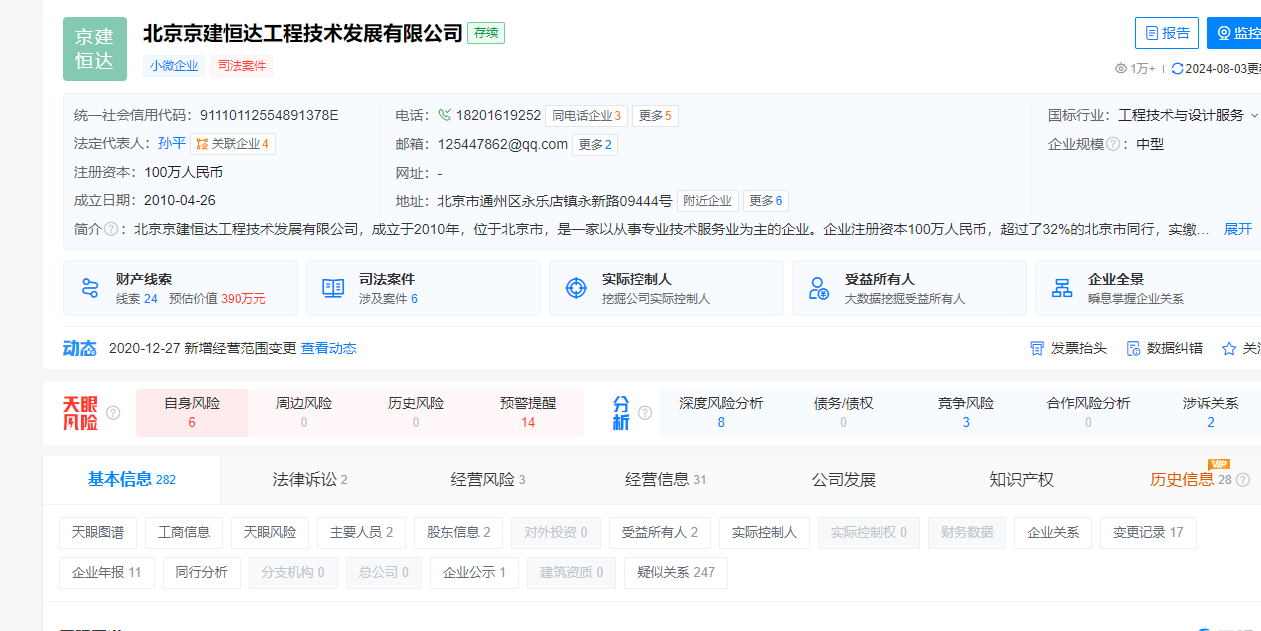Viewport: 1261px width, 631px height.
Task: Open the 实际控制人 card with target icon
Action: click(x=666, y=288)
